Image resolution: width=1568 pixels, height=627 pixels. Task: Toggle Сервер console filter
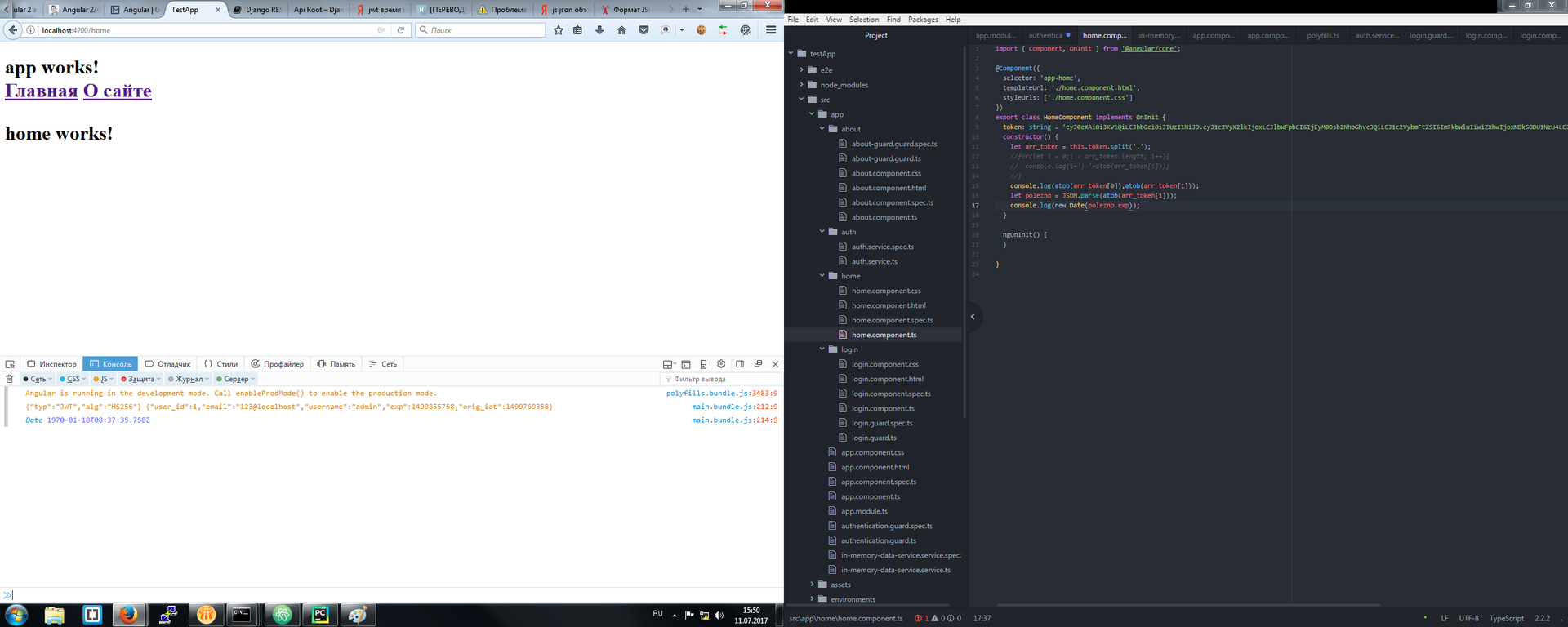(x=235, y=379)
